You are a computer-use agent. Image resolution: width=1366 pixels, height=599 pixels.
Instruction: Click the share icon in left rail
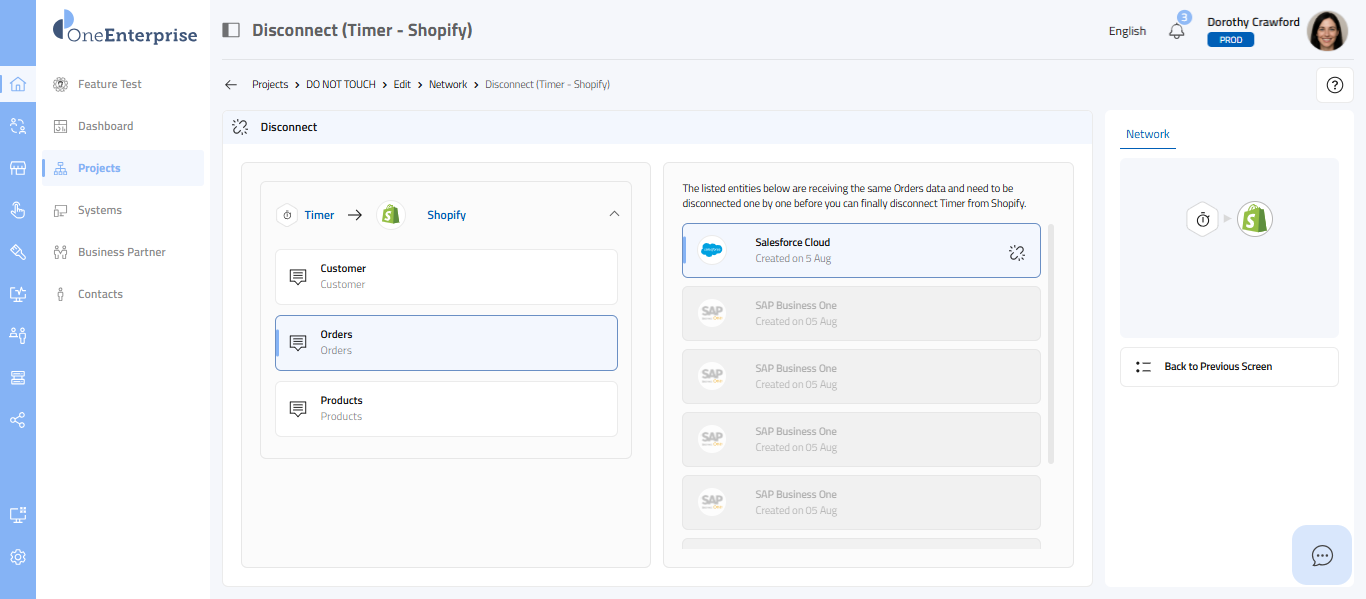click(17, 420)
